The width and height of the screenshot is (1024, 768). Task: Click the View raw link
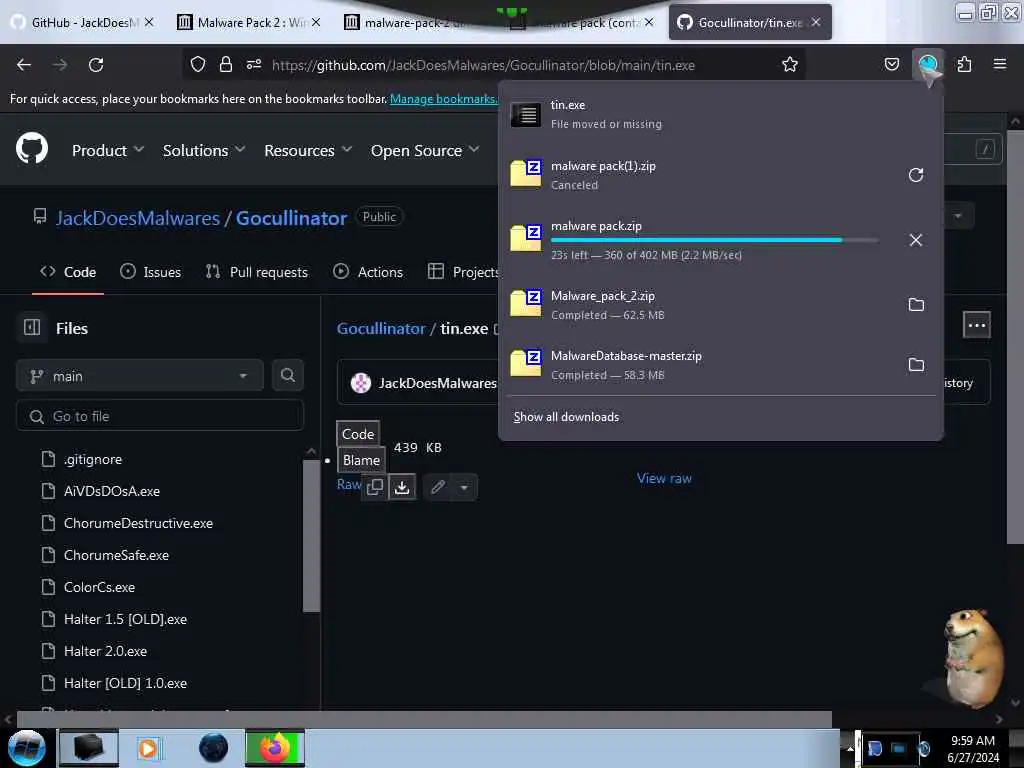[664, 478]
